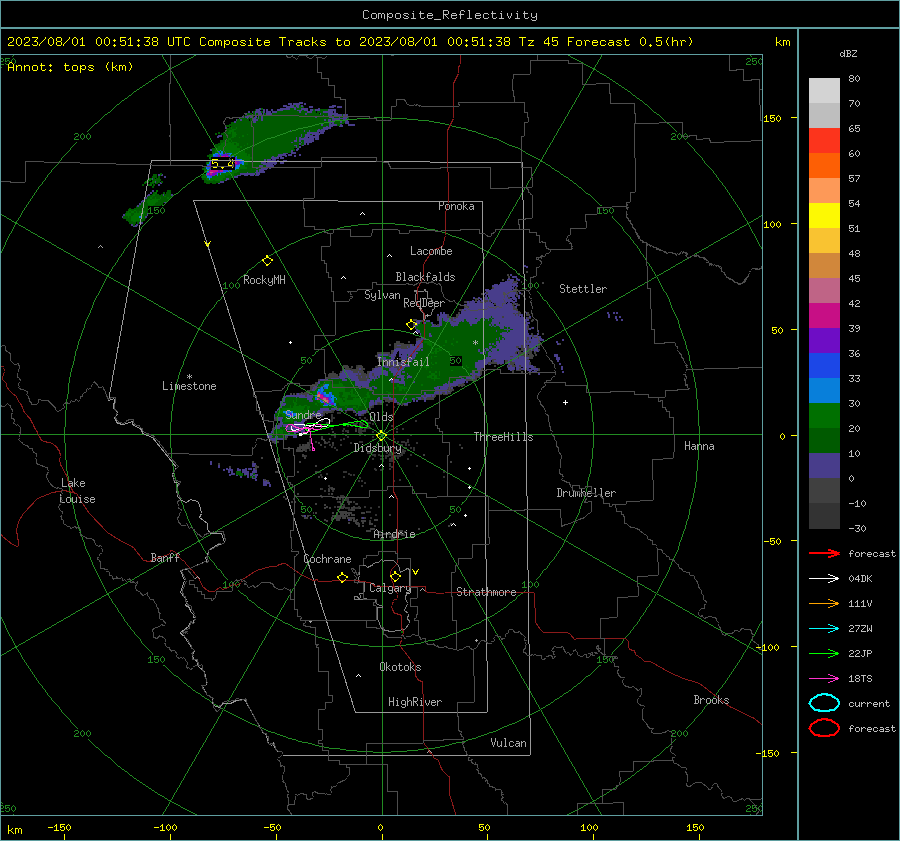The image size is (900, 841).
Task: Click the Banff city label
Action: coord(165,557)
